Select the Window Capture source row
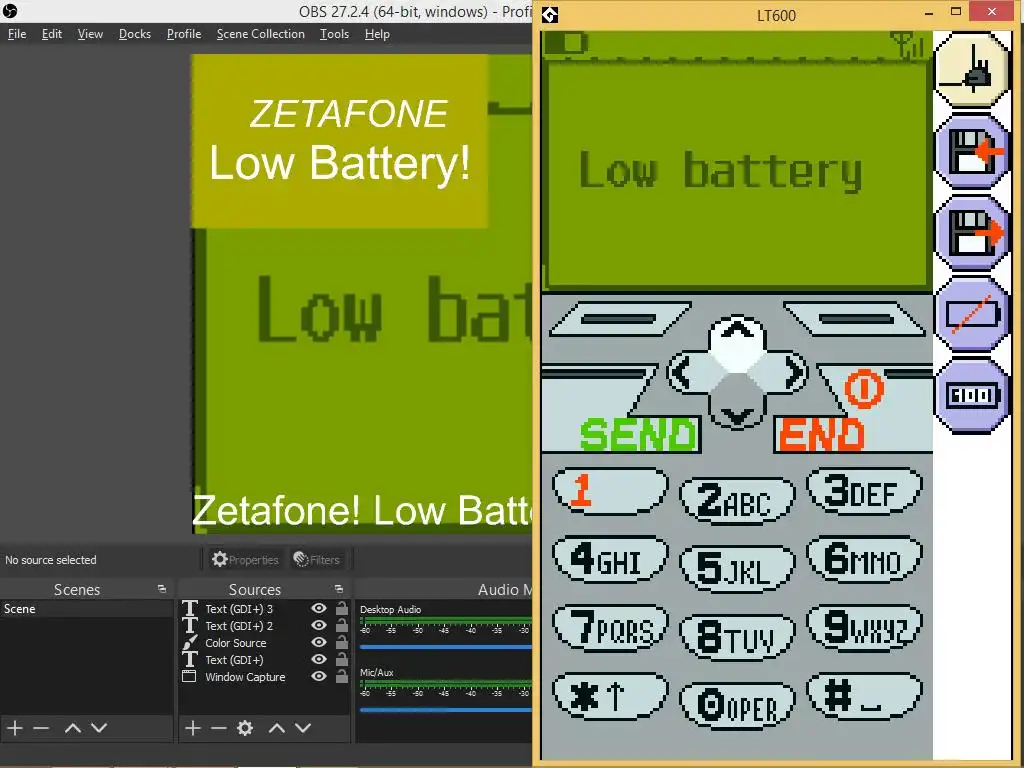The image size is (1024, 768). (x=265, y=677)
